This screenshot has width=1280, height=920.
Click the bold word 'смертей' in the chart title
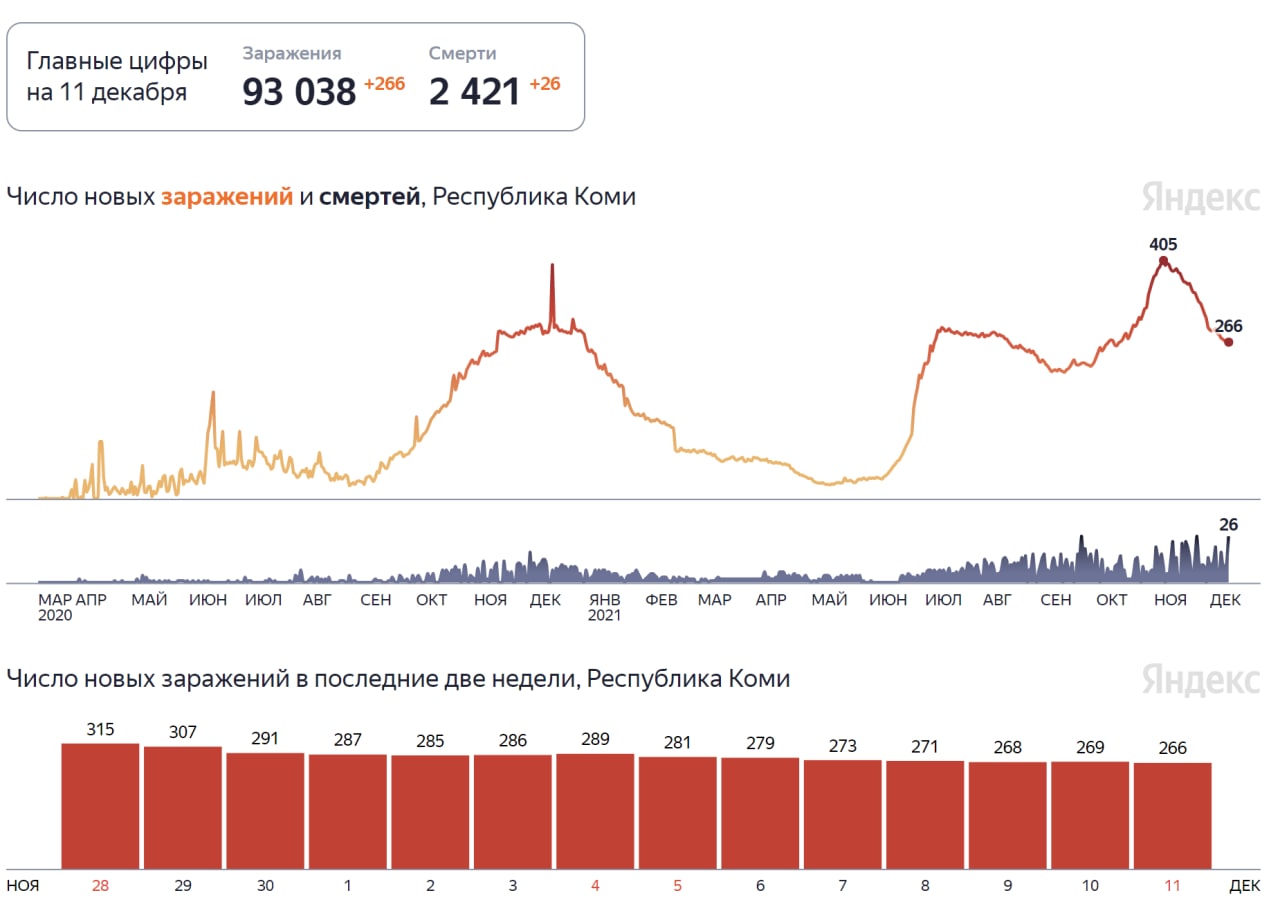(370, 197)
